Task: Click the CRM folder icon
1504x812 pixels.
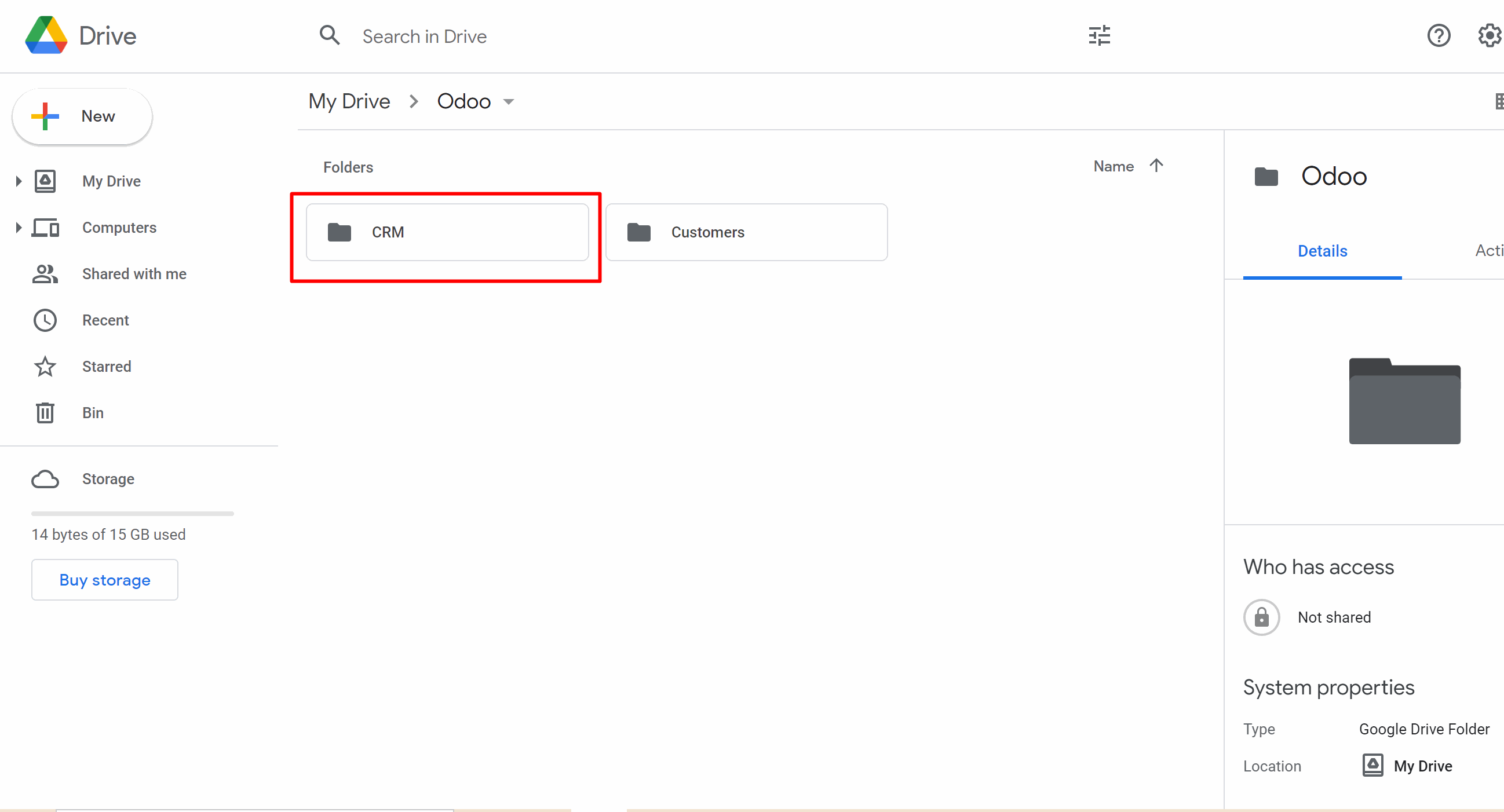Action: pos(340,232)
